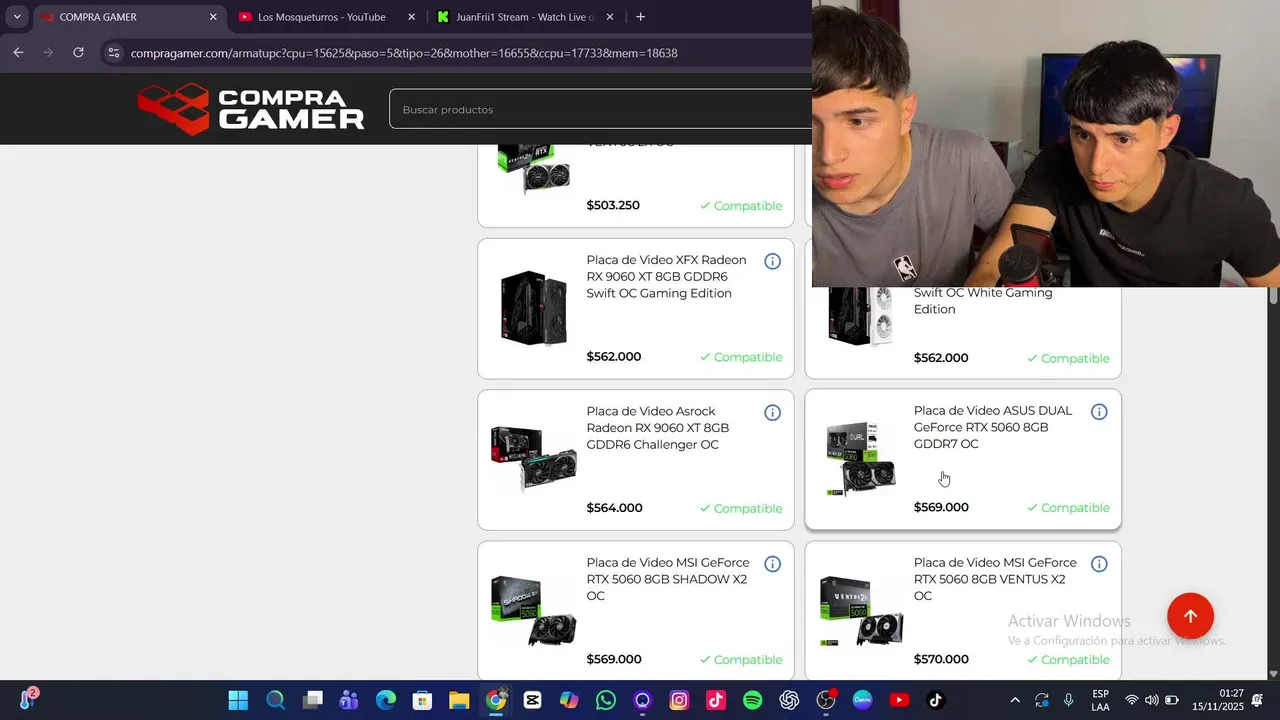Click ESP LAA keyboard language indicator
1280x720 pixels.
point(1100,700)
